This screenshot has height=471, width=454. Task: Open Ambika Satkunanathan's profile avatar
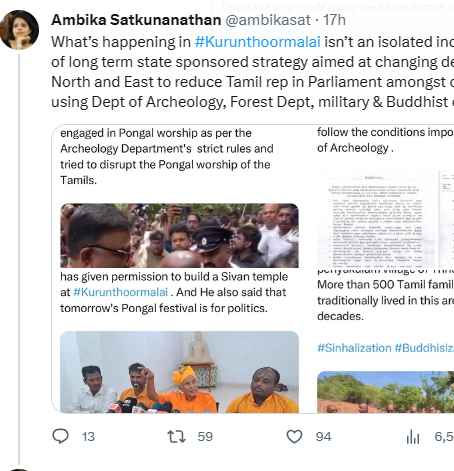point(19,30)
